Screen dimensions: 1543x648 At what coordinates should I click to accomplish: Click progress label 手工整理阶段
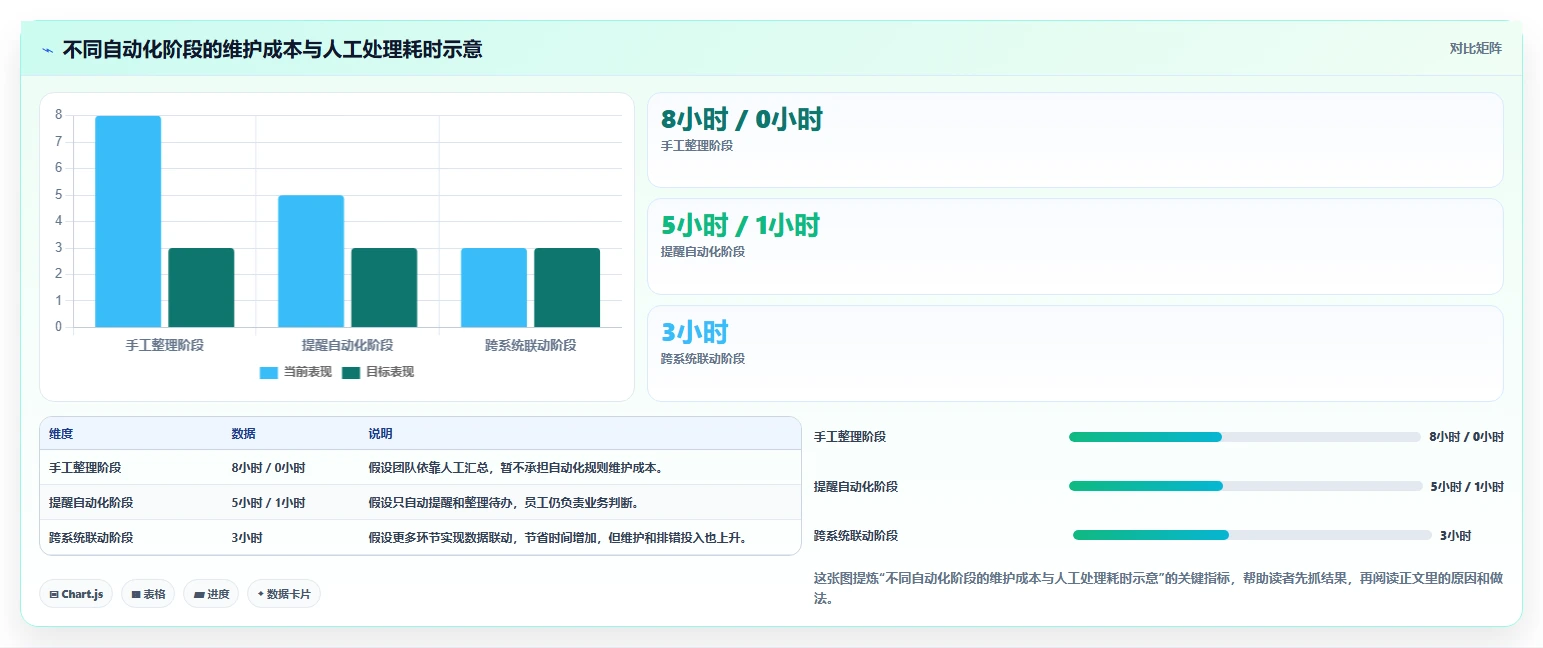[x=850, y=437]
